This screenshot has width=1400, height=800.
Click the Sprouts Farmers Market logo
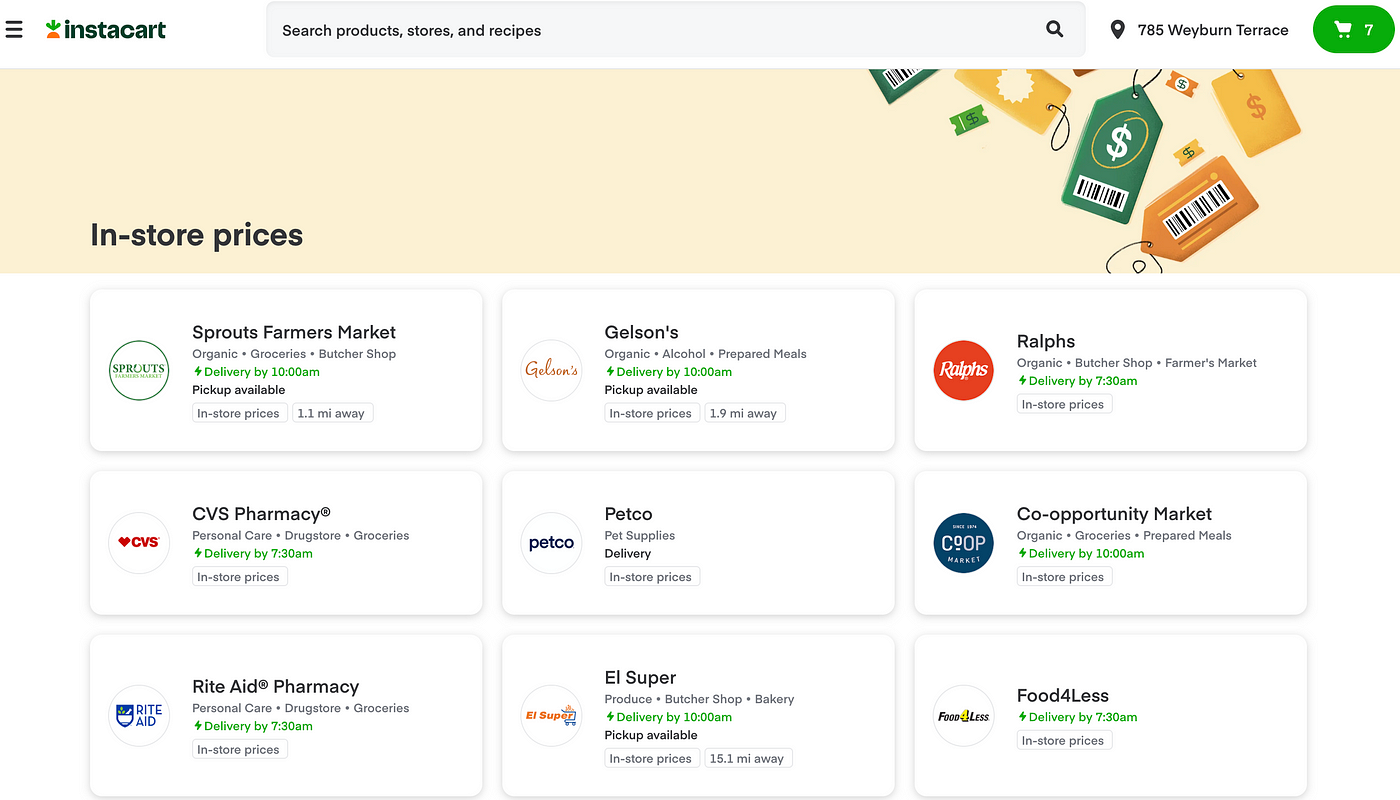point(139,370)
